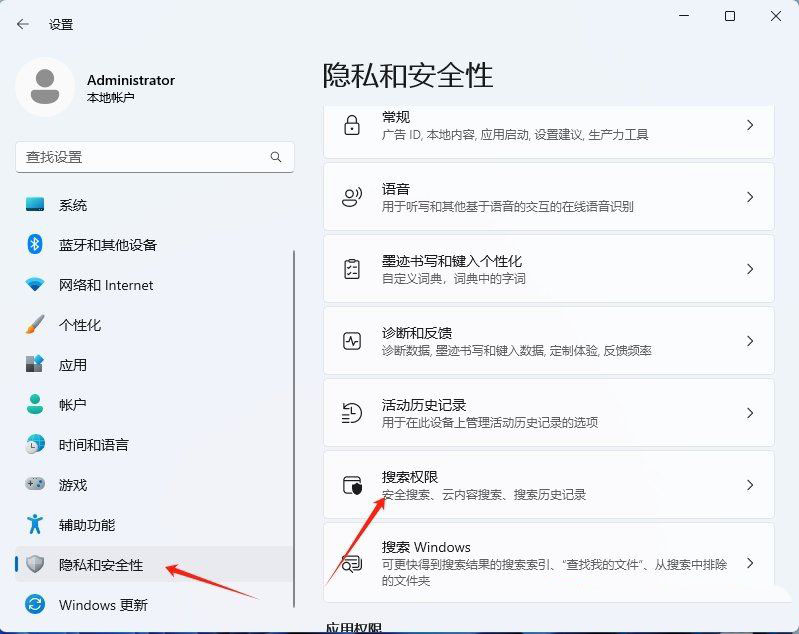Click the Windows Update icon
Screen dimensions: 799x634
(x=35, y=605)
